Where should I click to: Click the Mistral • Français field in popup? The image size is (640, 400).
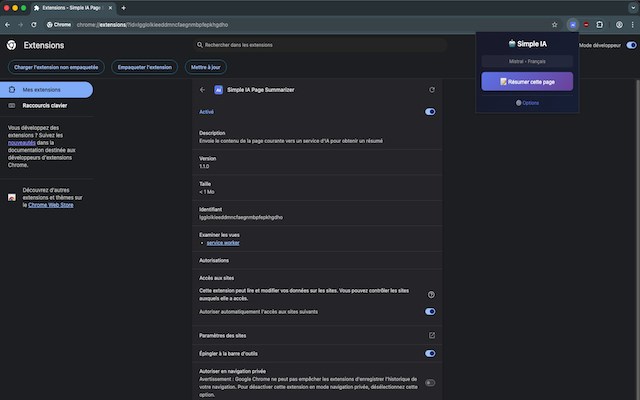click(x=527, y=61)
